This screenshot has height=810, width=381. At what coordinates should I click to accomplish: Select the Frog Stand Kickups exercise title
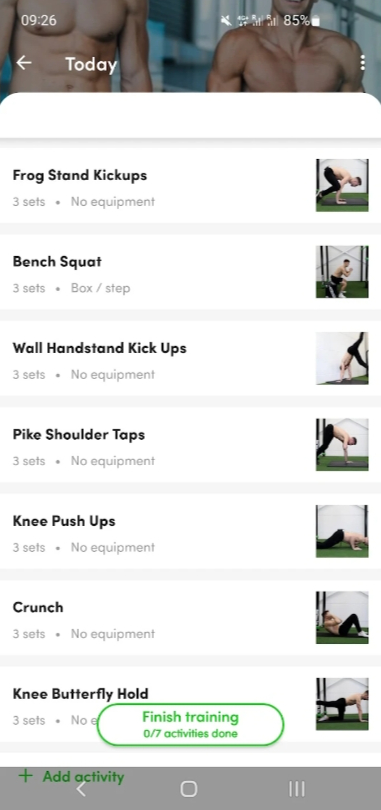tap(80, 175)
